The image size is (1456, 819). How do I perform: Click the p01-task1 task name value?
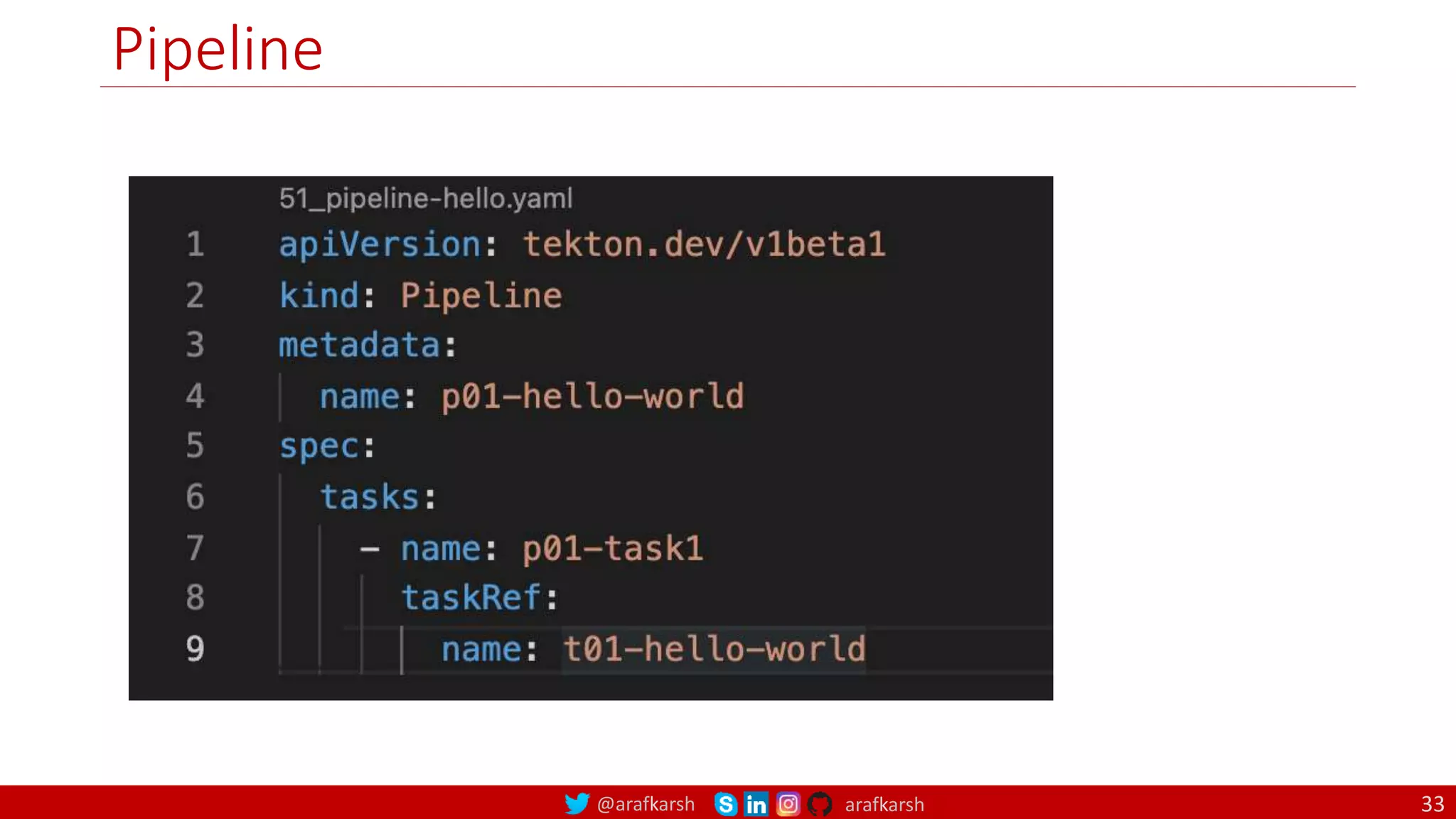(612, 548)
